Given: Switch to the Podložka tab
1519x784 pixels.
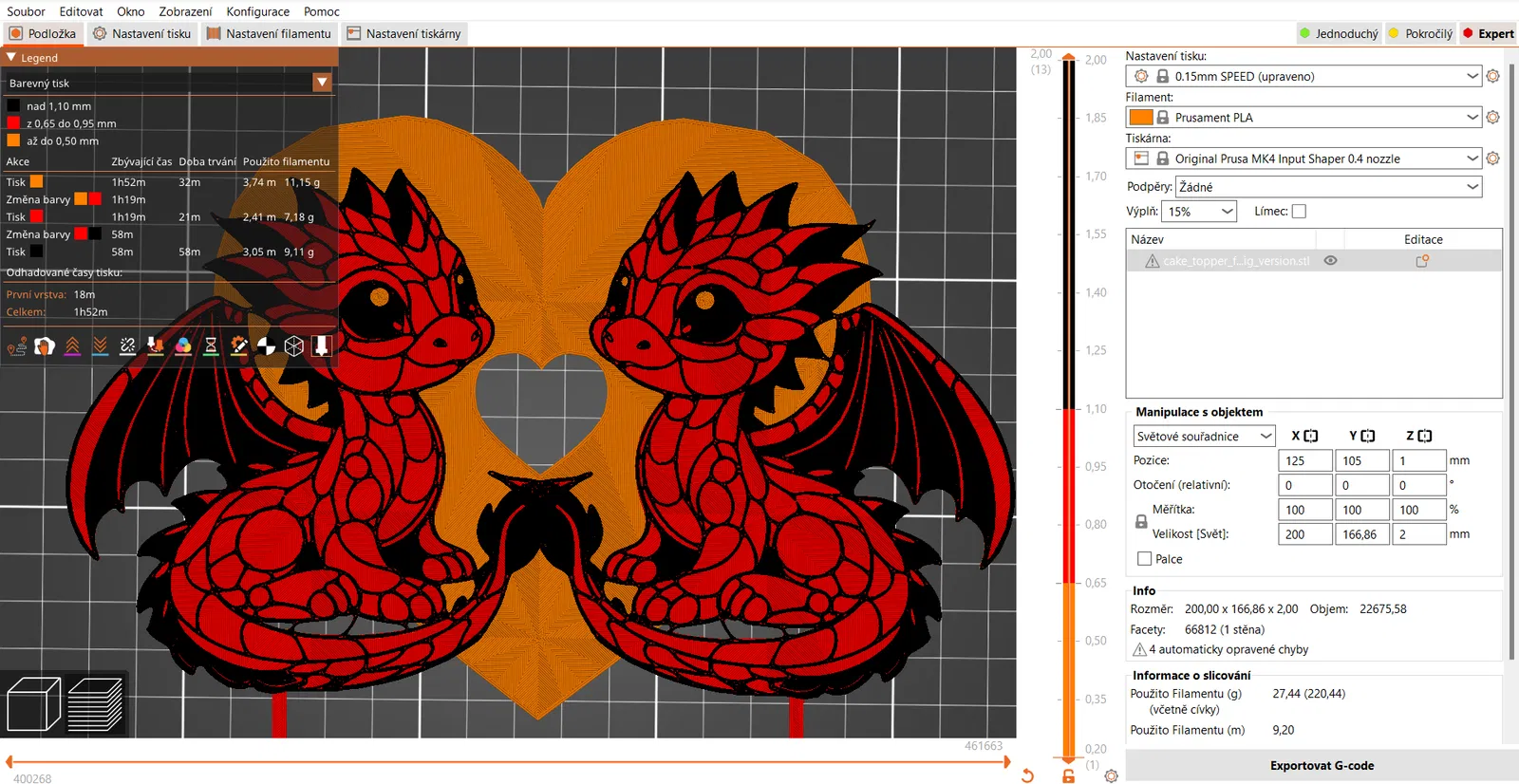Looking at the screenshot, I should (x=43, y=33).
